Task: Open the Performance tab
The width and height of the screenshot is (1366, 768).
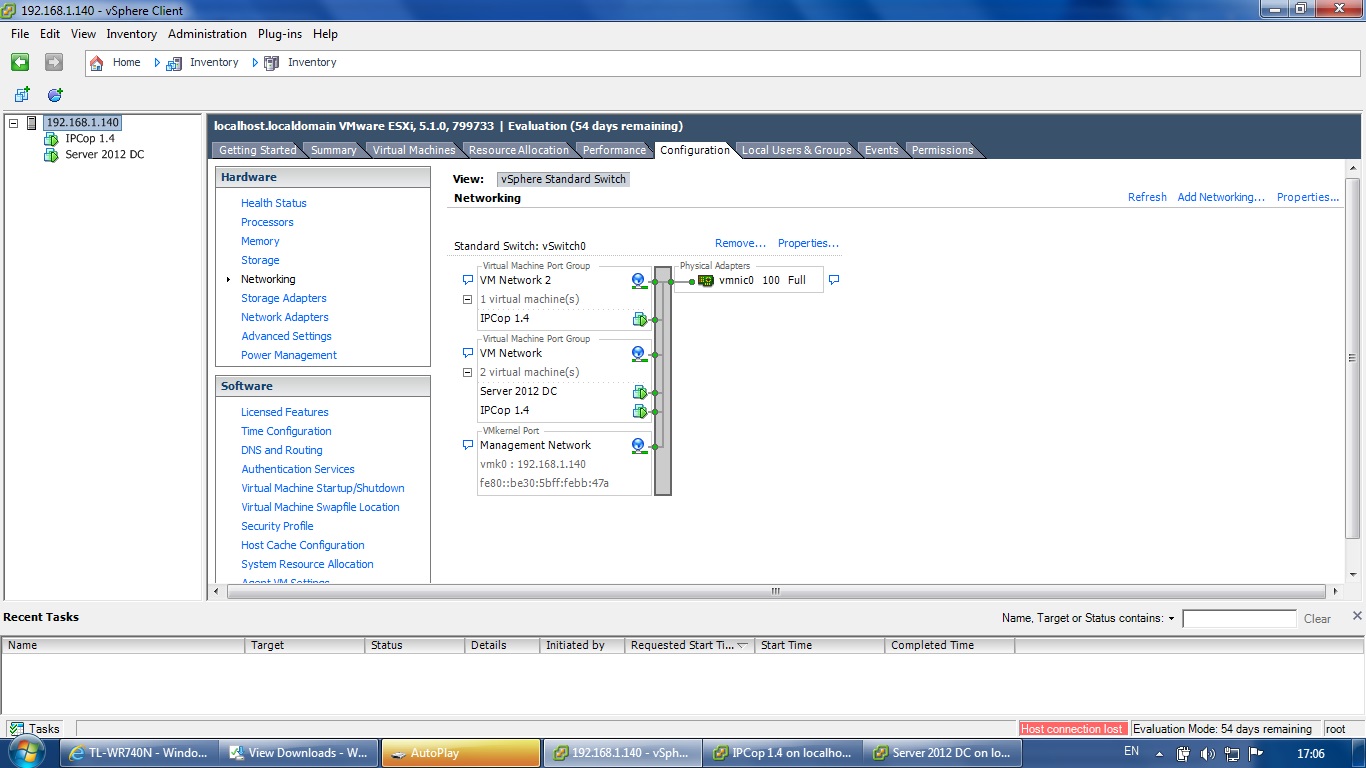Action: [x=614, y=150]
